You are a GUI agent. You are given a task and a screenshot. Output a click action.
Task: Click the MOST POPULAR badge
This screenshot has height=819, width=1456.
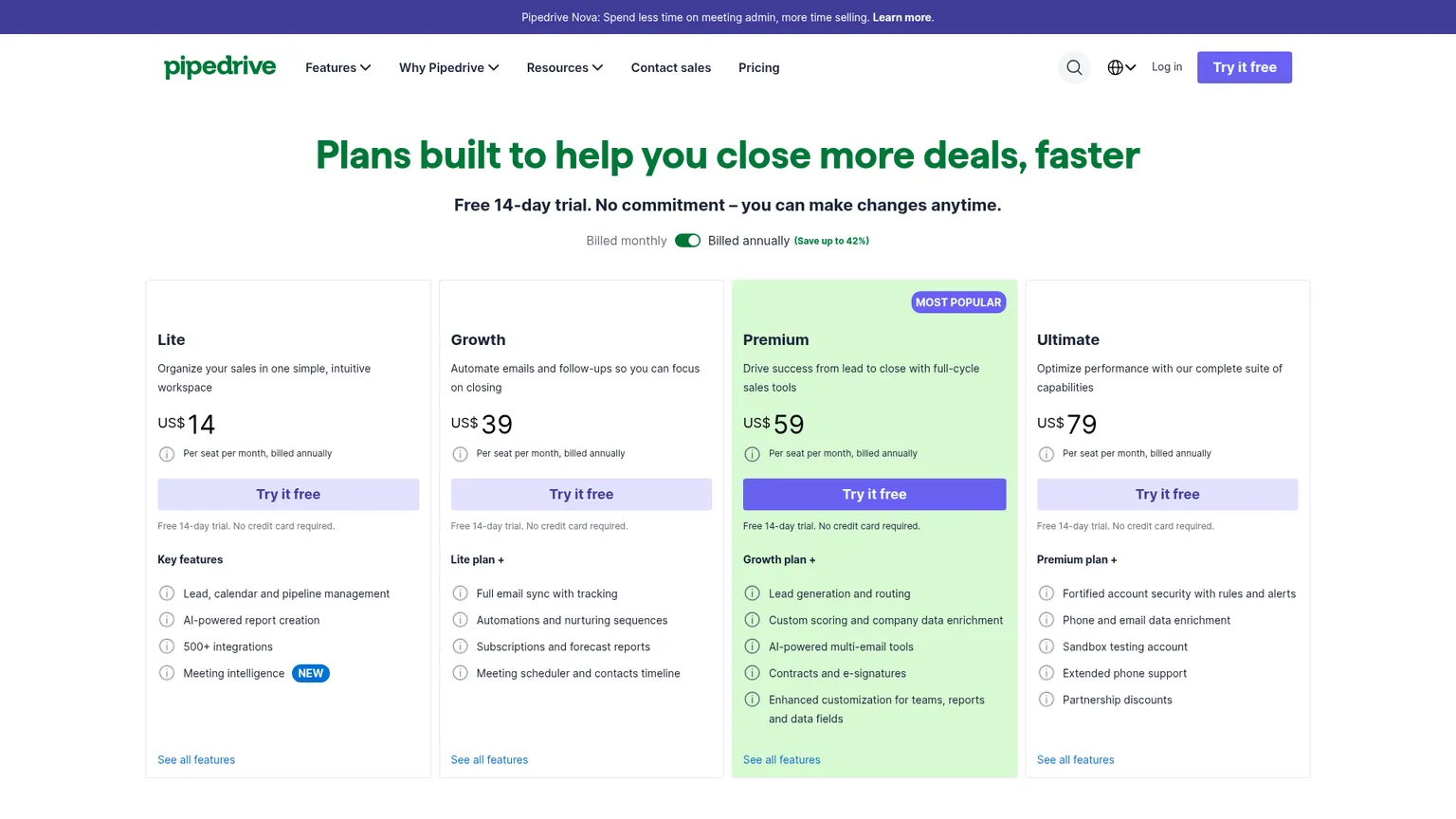[x=958, y=302]
